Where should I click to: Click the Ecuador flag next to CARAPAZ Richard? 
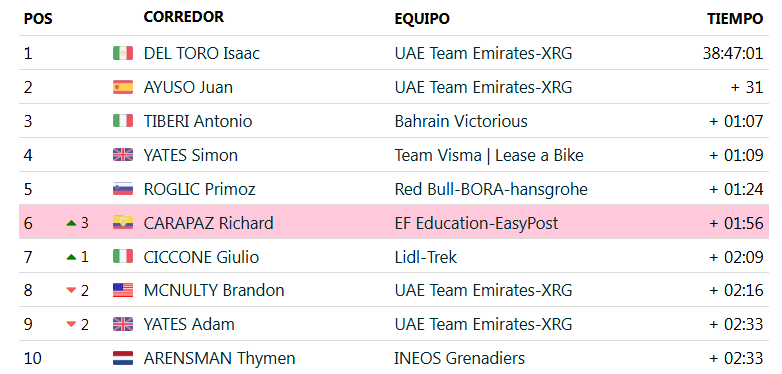(123, 223)
